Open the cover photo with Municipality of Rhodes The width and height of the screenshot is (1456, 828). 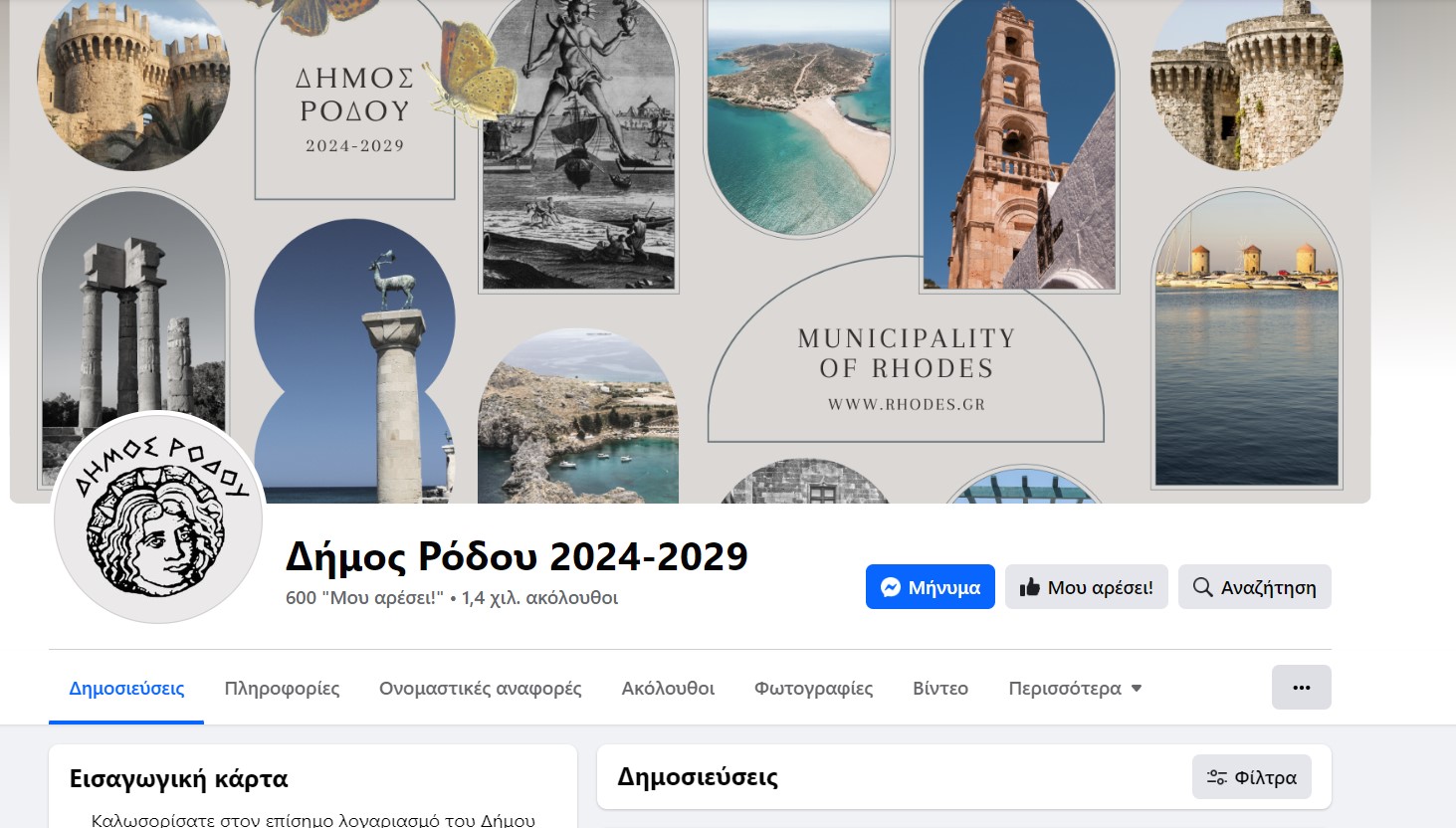691,249
